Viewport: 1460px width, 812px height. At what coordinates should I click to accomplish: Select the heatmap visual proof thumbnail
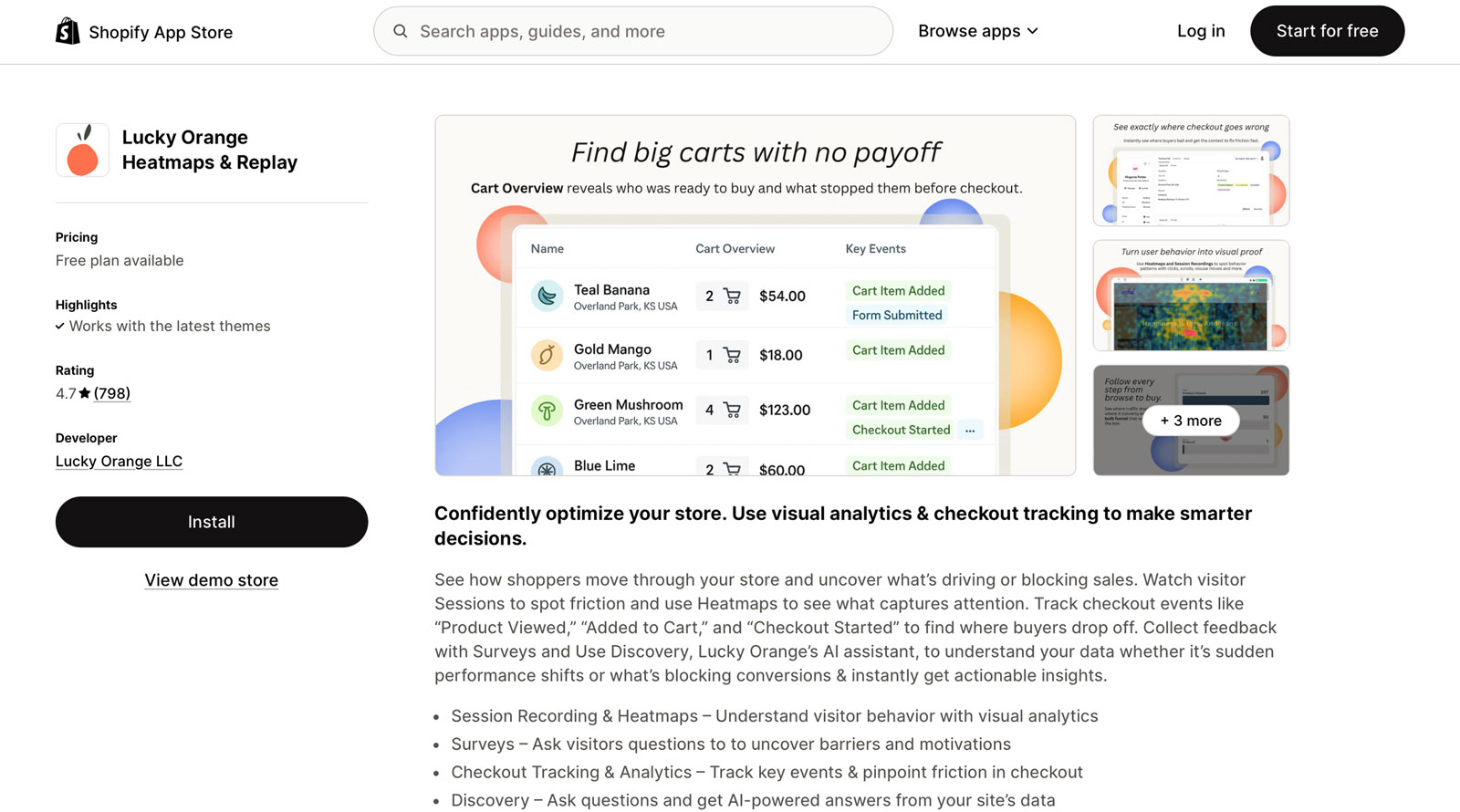coord(1190,295)
